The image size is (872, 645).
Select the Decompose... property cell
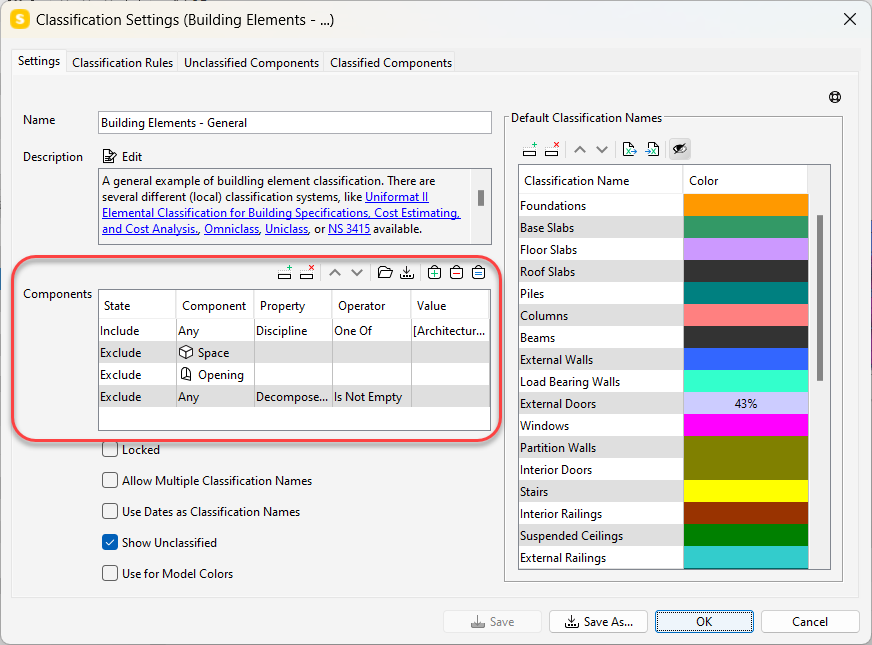coord(293,396)
